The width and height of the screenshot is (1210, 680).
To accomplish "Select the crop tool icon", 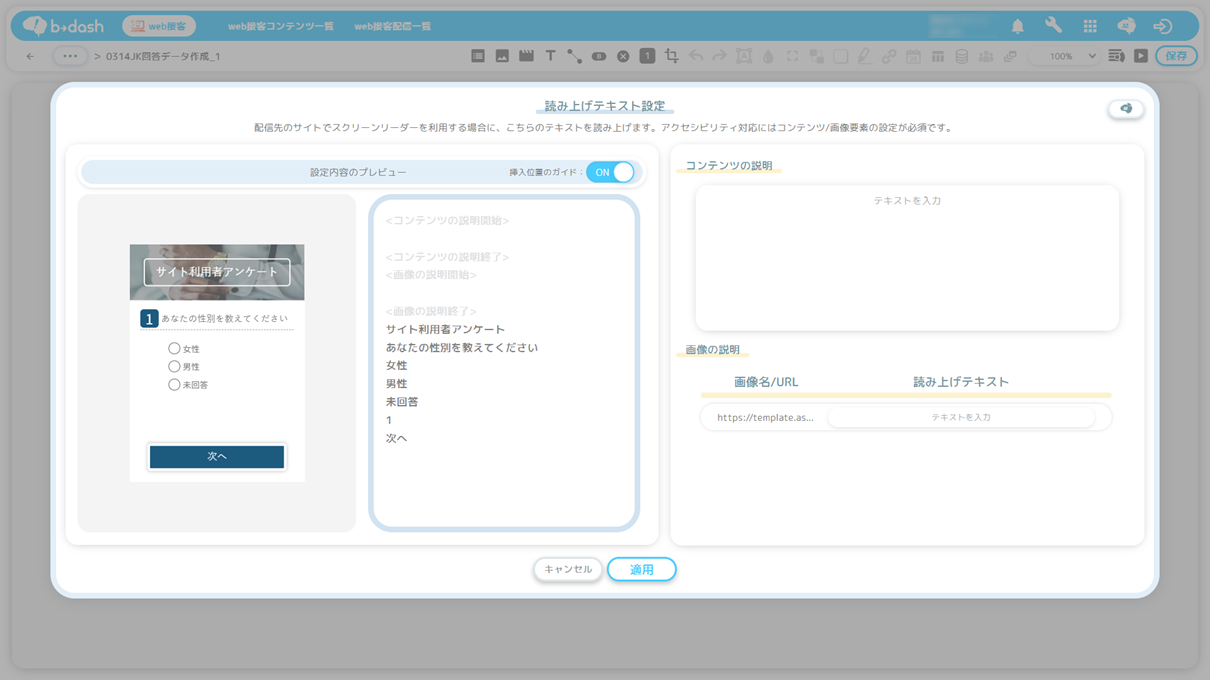I will [x=671, y=57].
